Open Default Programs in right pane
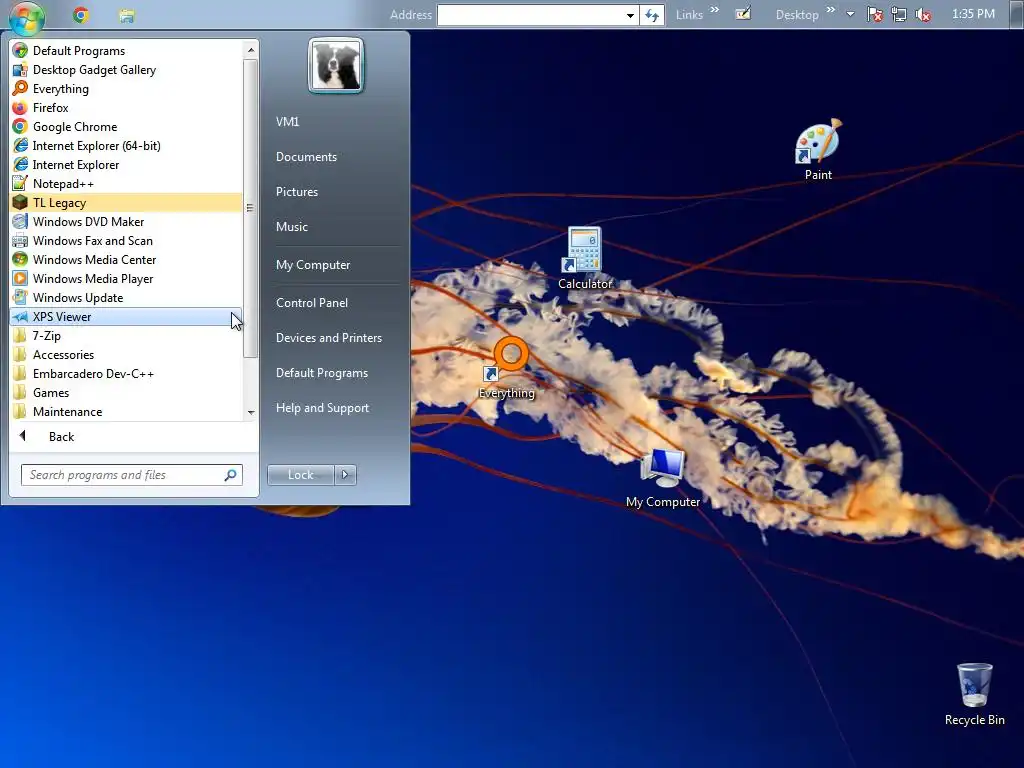The image size is (1024, 768). pyautogui.click(x=321, y=373)
